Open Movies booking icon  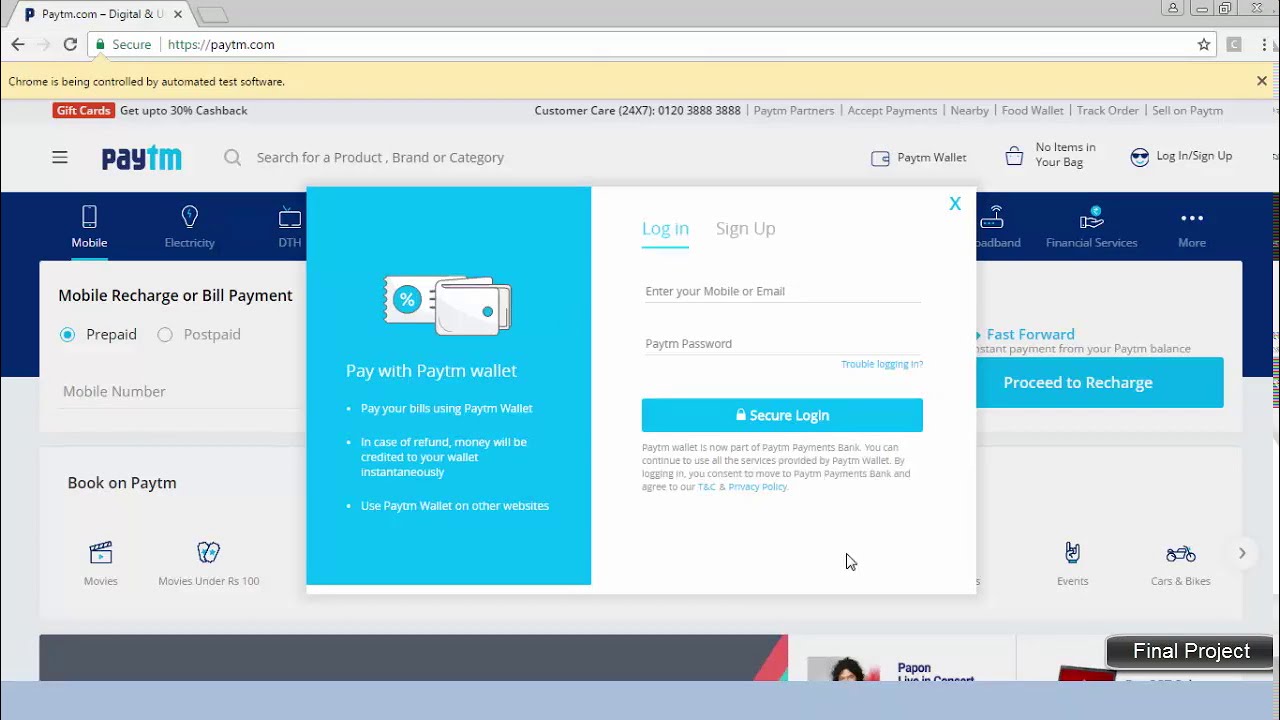pos(101,553)
